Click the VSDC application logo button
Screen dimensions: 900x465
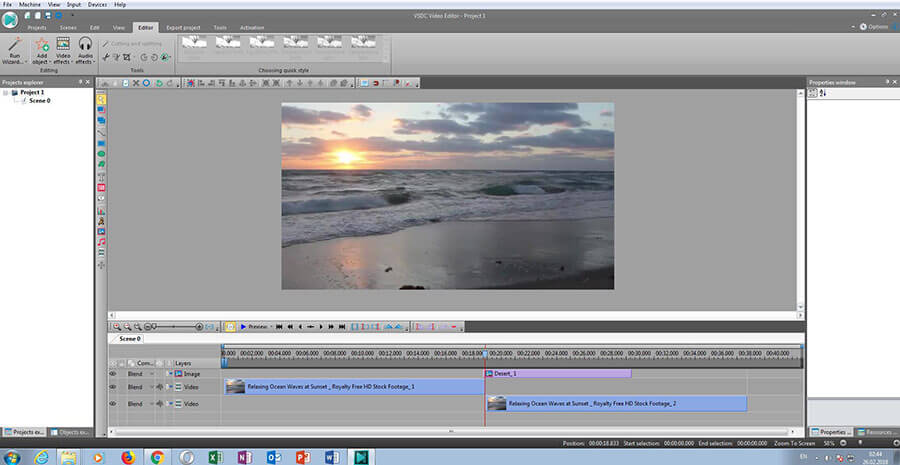(x=10, y=20)
